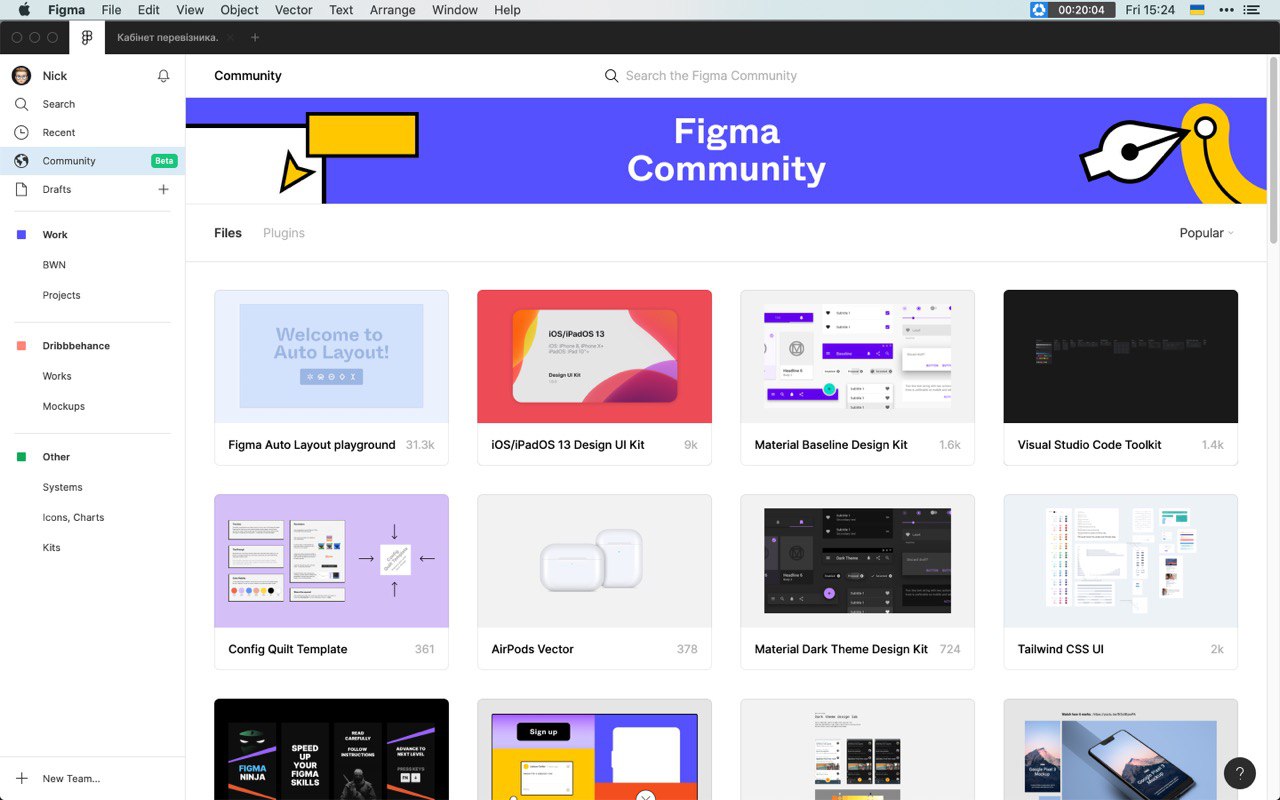Open the Mockups project

pos(64,406)
